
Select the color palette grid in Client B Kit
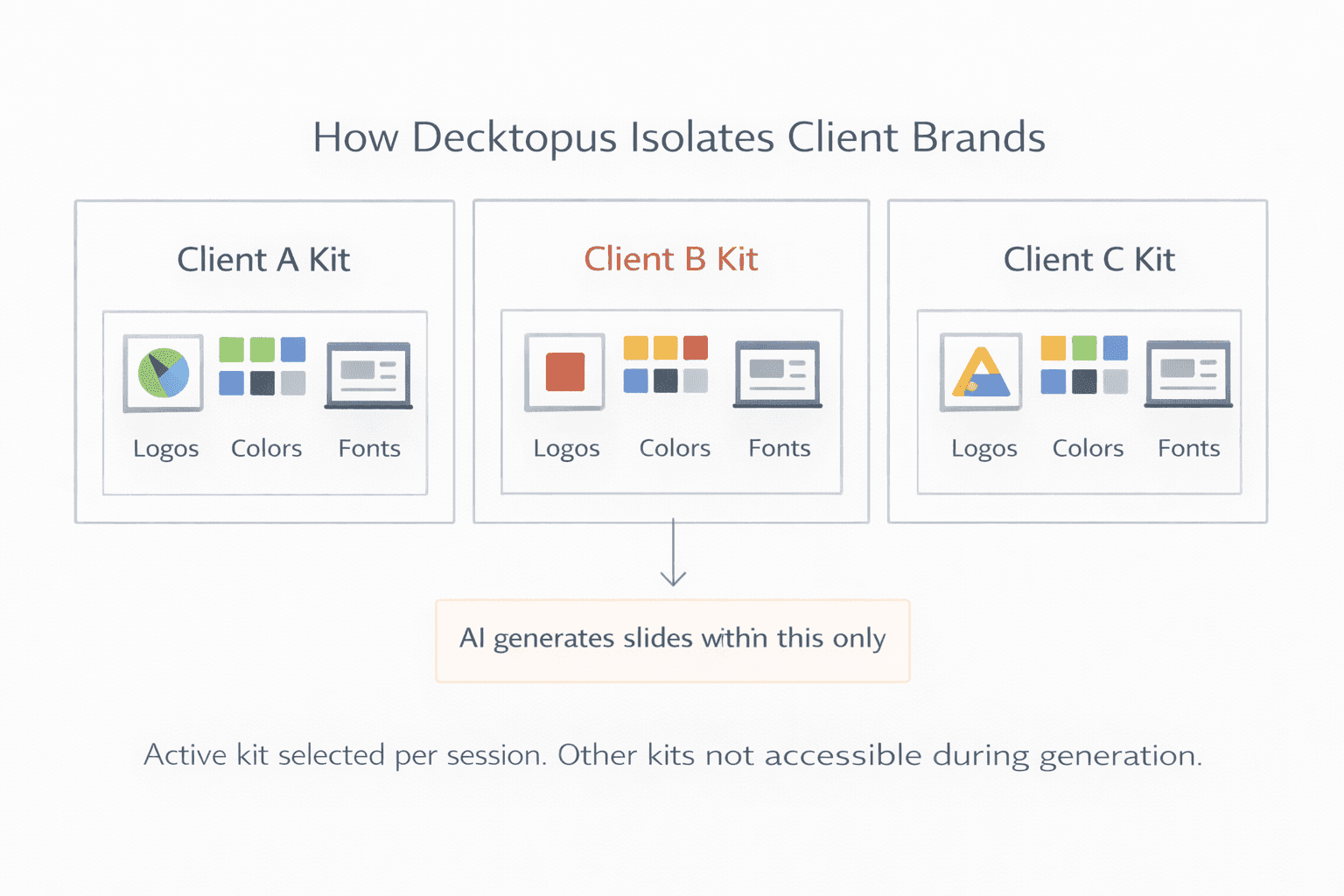(666, 364)
